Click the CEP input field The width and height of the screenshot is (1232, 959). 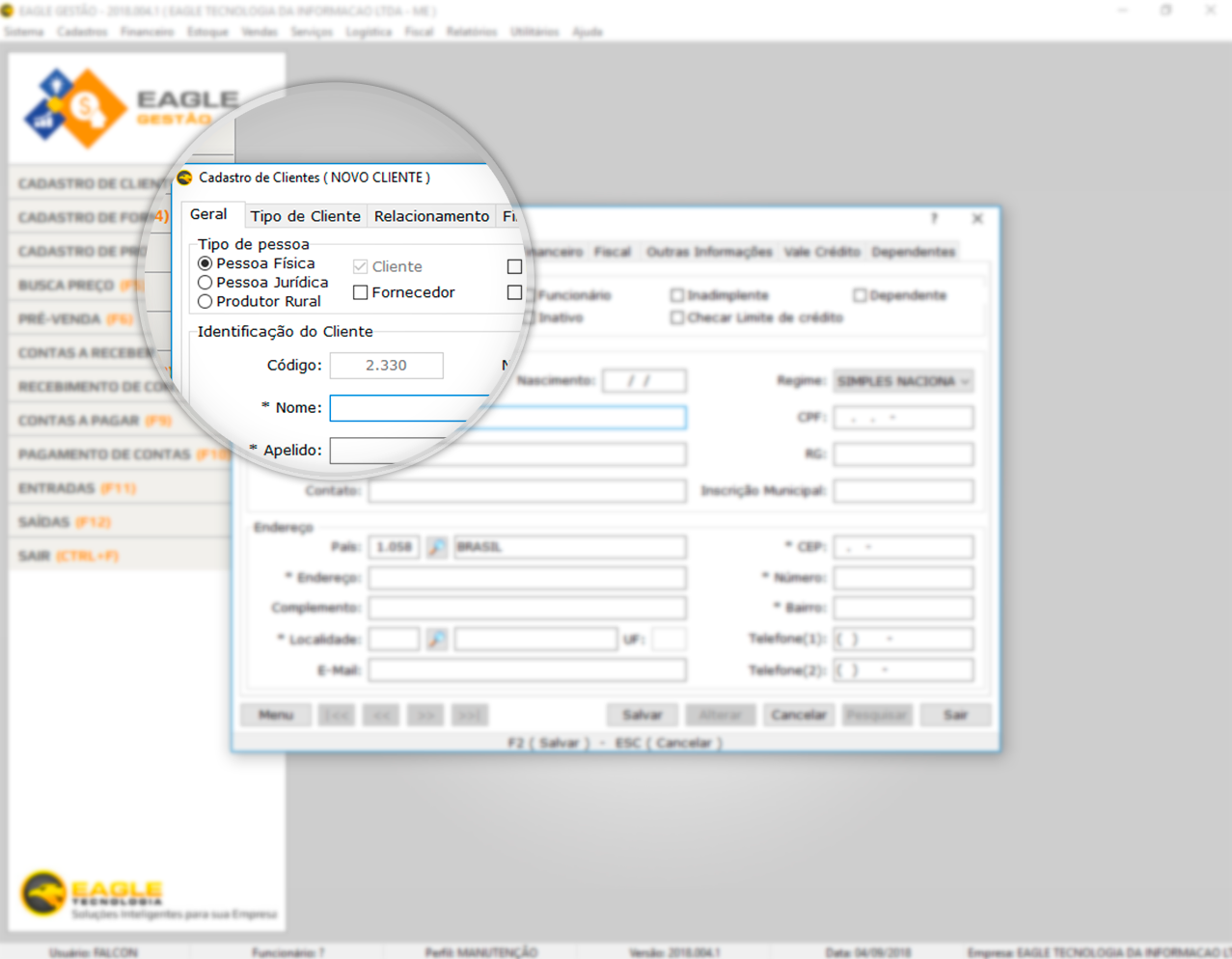903,547
